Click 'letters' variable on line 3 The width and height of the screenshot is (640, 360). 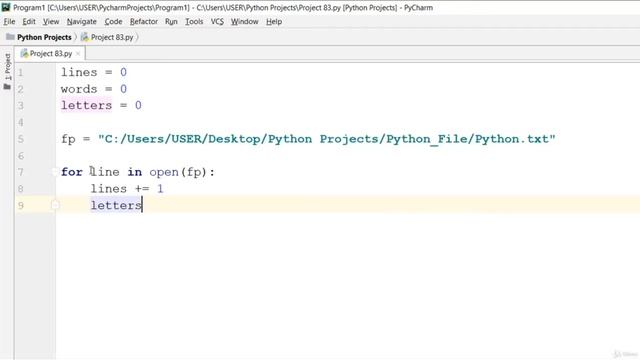click(x=87, y=105)
